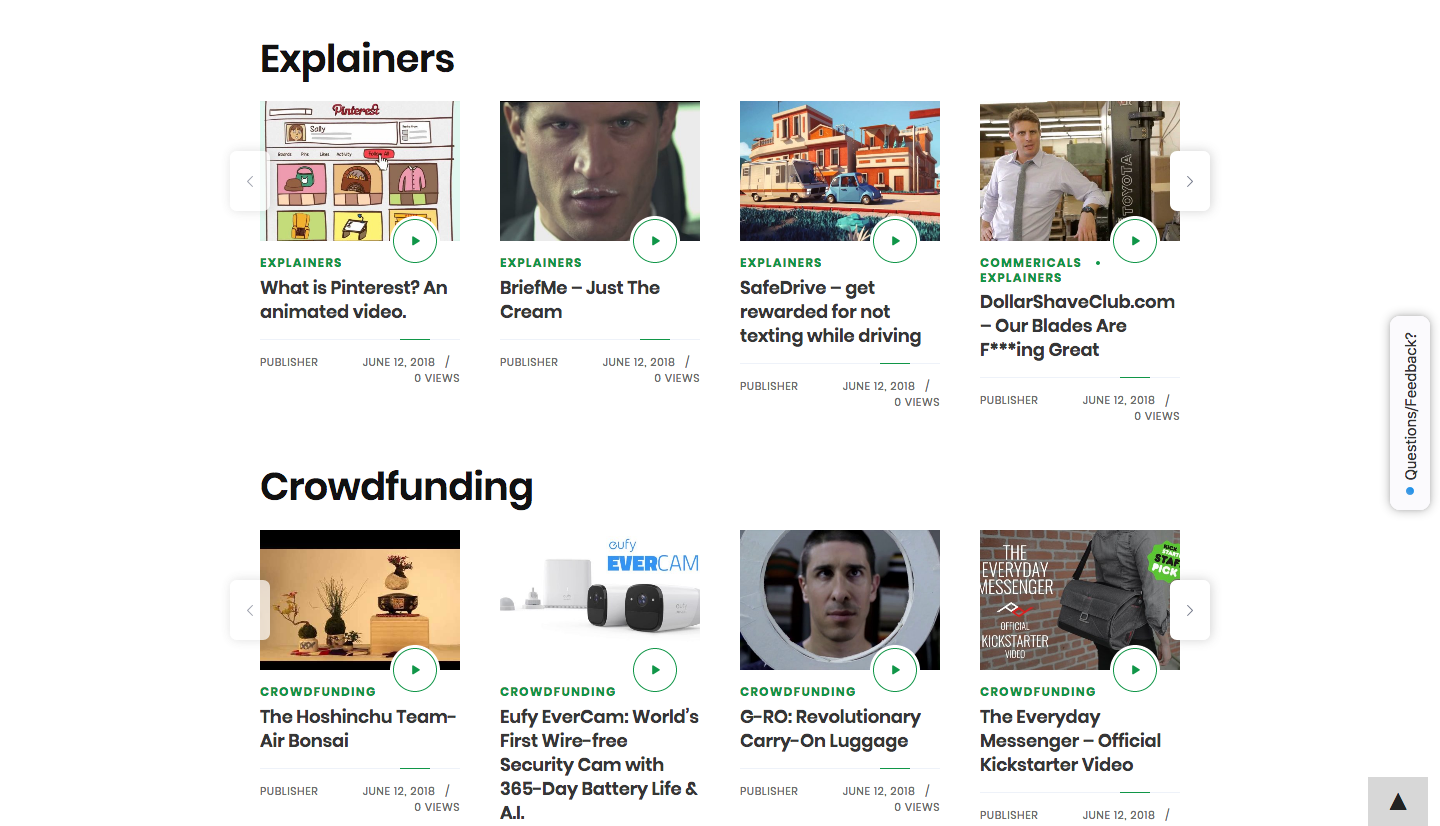Open the Air Bonsai thumbnail
1440x826 pixels.
[x=360, y=600]
